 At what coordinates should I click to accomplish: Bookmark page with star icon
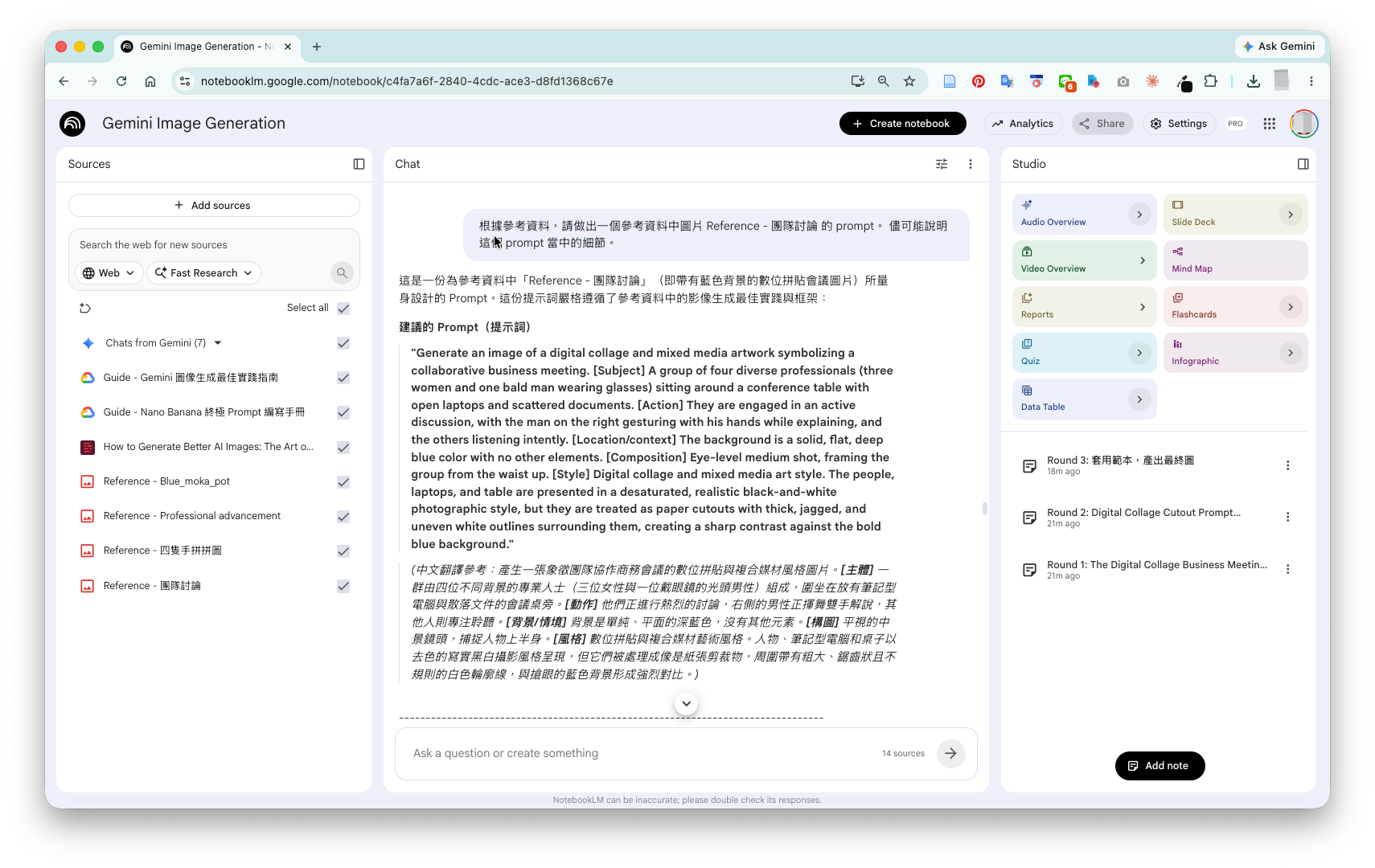click(x=909, y=81)
